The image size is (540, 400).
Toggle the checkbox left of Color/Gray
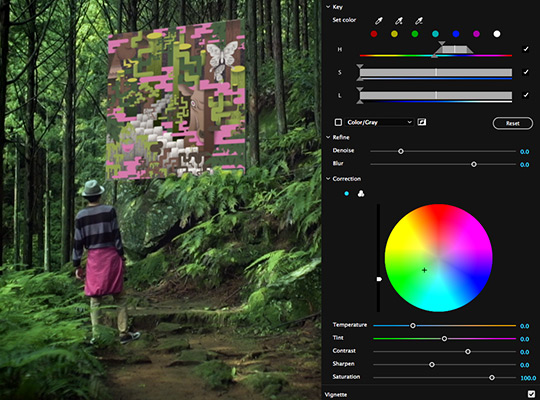pos(338,122)
